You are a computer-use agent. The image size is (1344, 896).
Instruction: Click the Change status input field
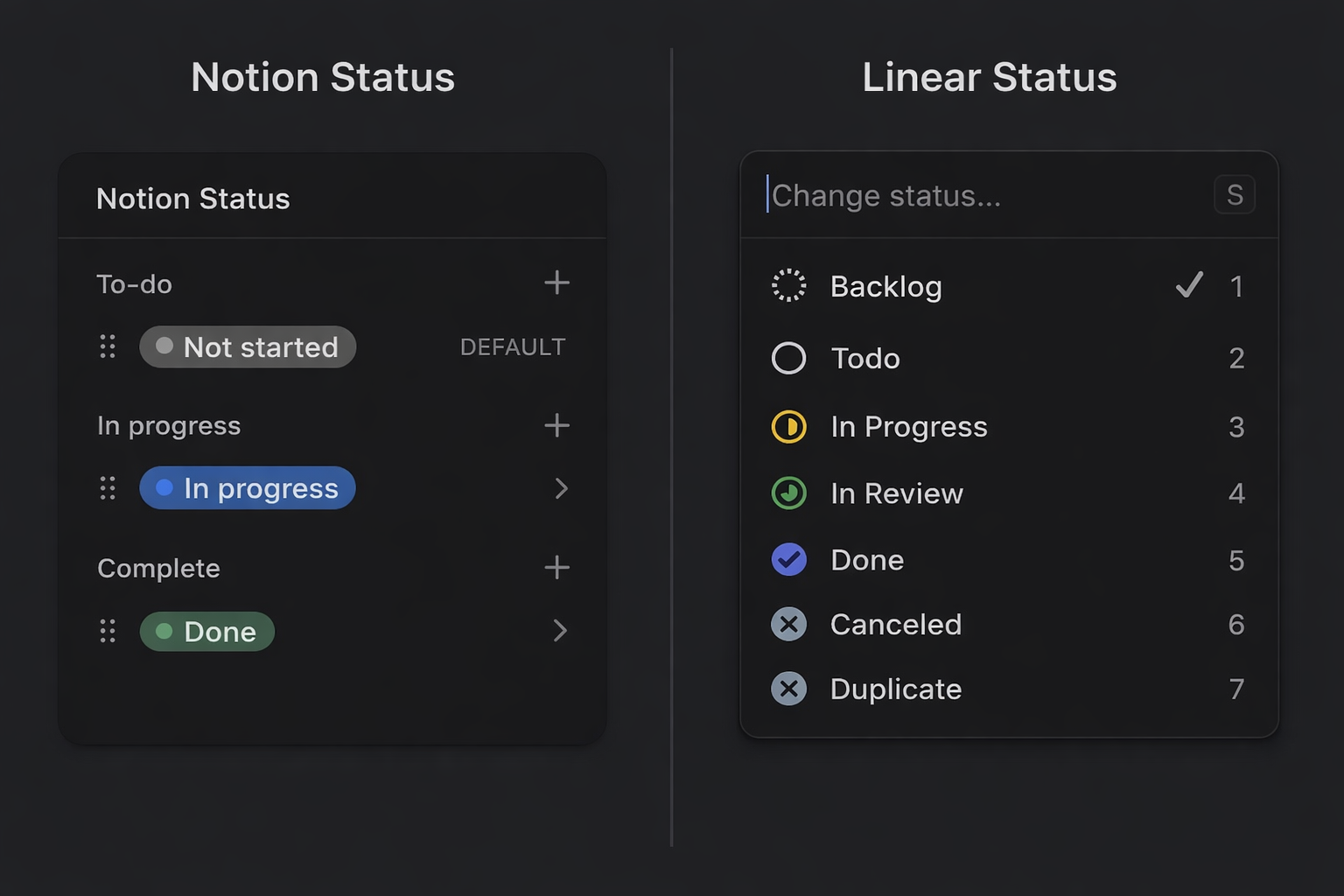click(x=919, y=195)
